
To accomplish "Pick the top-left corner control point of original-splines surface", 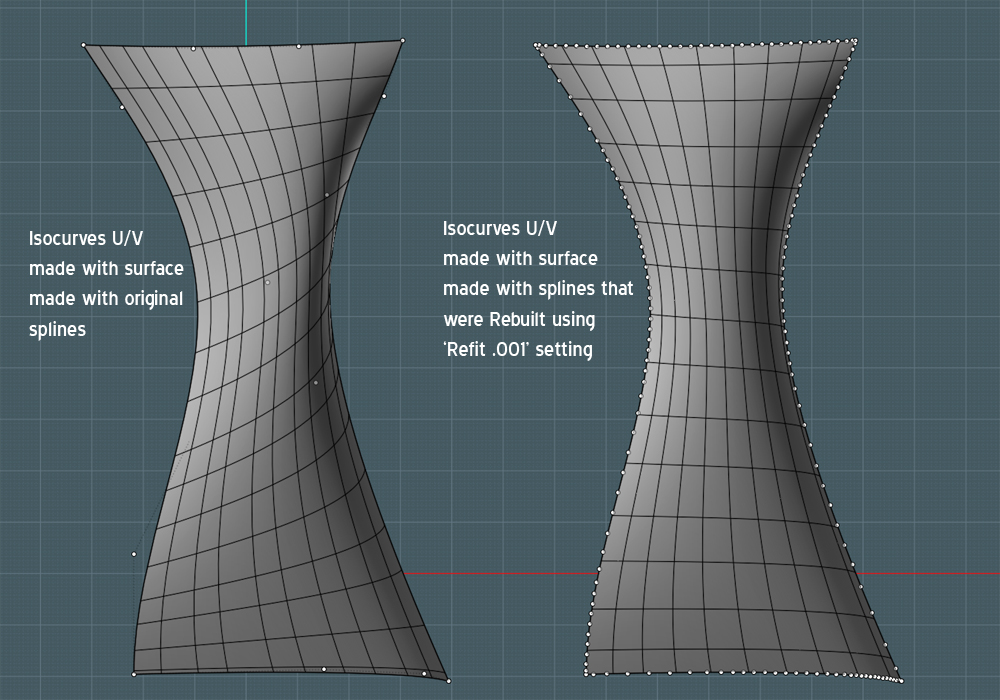I will click(x=84, y=45).
